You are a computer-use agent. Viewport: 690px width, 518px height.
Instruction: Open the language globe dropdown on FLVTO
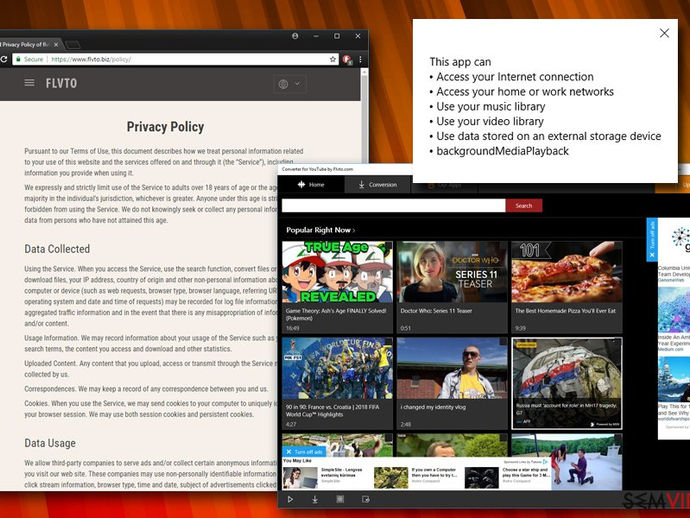[x=289, y=84]
